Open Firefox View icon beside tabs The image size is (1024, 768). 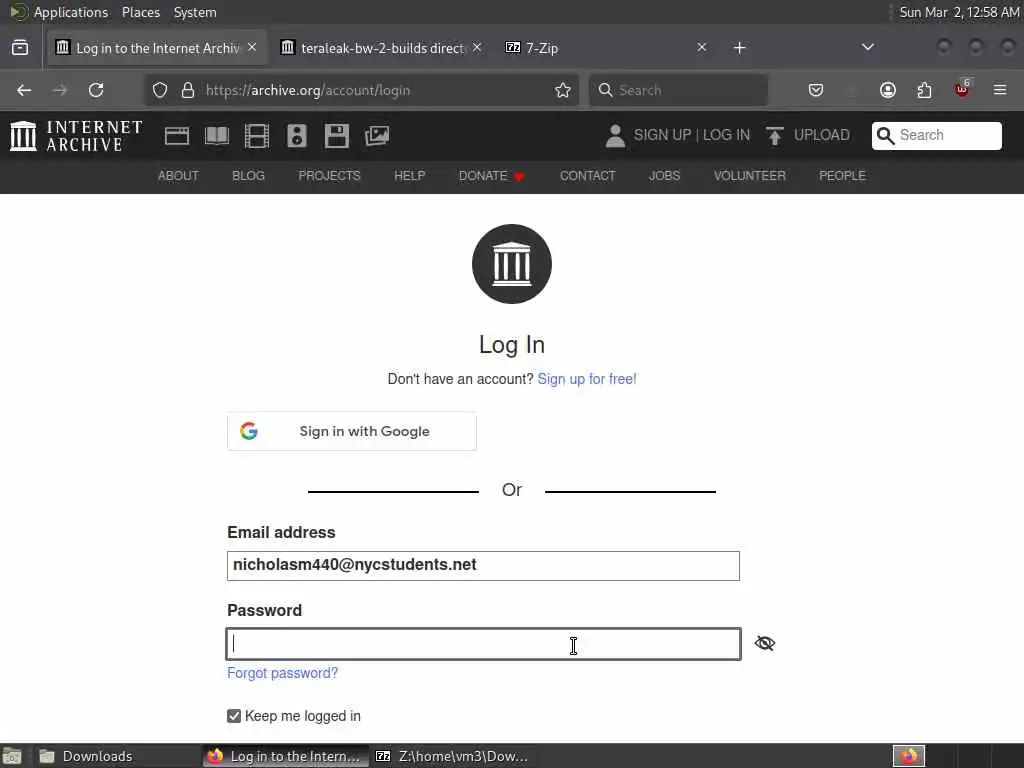20,48
